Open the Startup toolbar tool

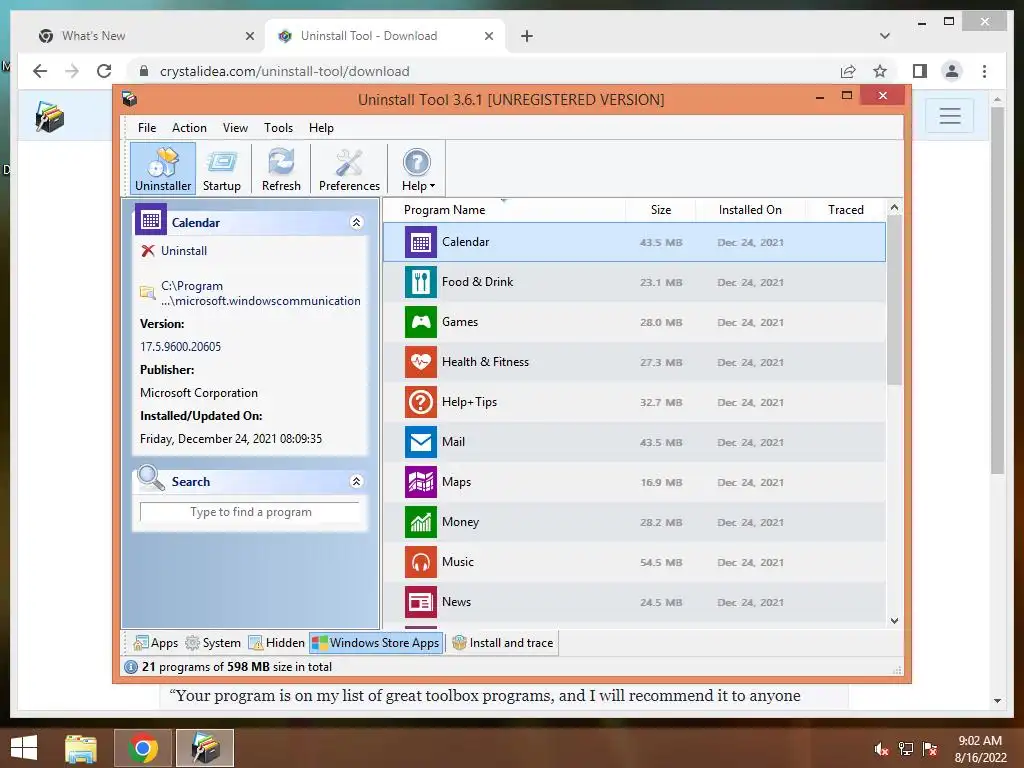tap(221, 169)
